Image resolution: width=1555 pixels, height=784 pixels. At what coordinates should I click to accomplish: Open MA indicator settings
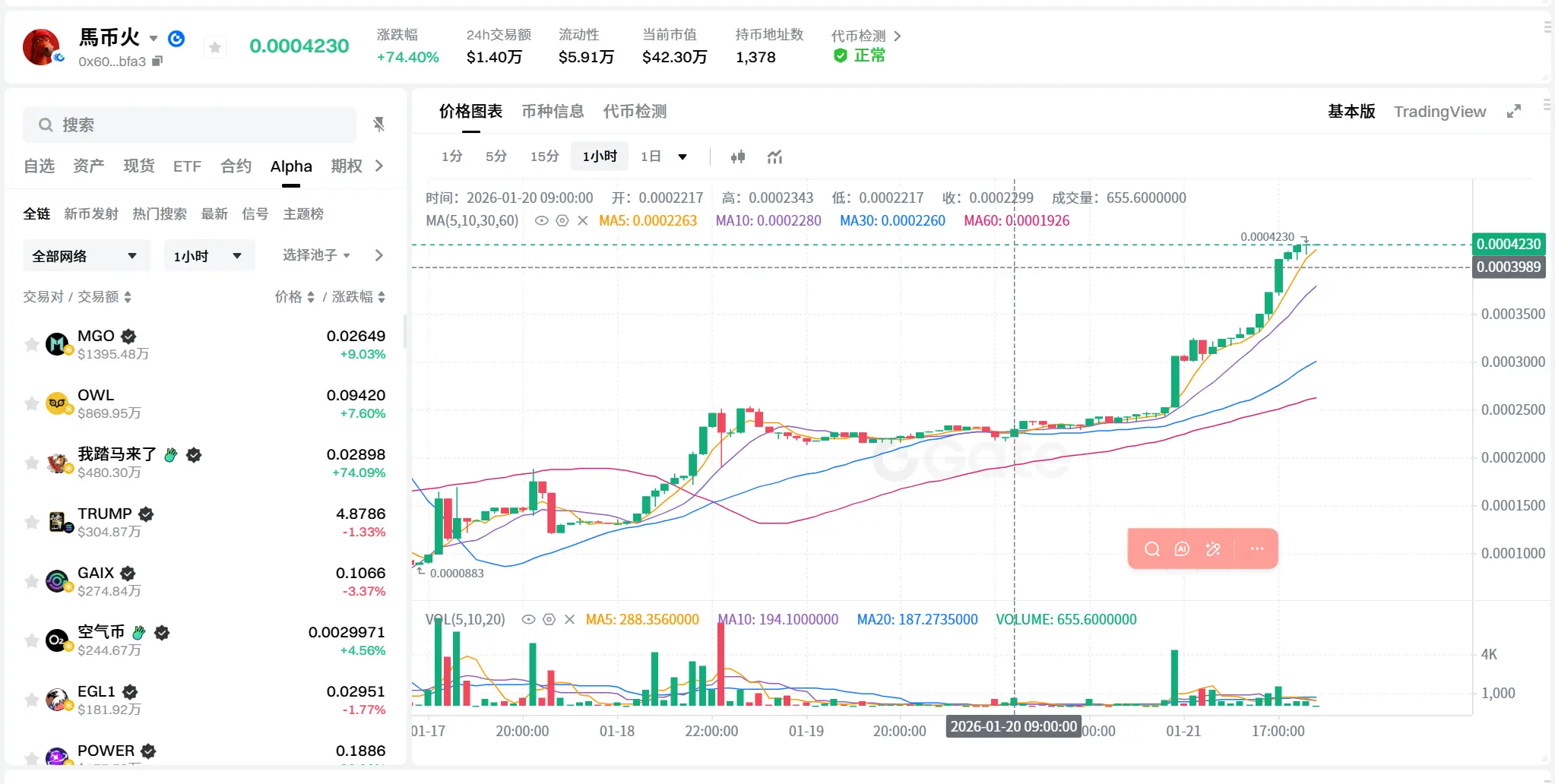click(562, 221)
